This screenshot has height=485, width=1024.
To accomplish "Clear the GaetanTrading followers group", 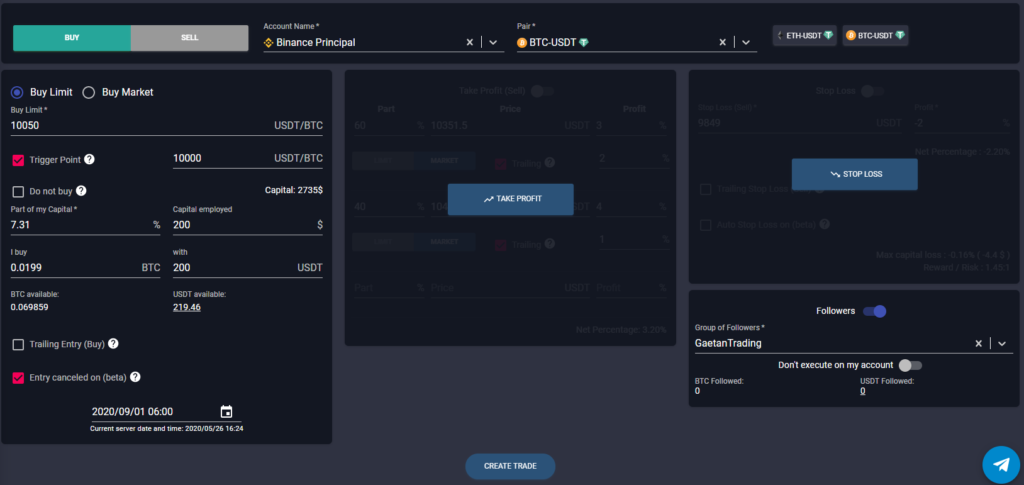I will 979,343.
